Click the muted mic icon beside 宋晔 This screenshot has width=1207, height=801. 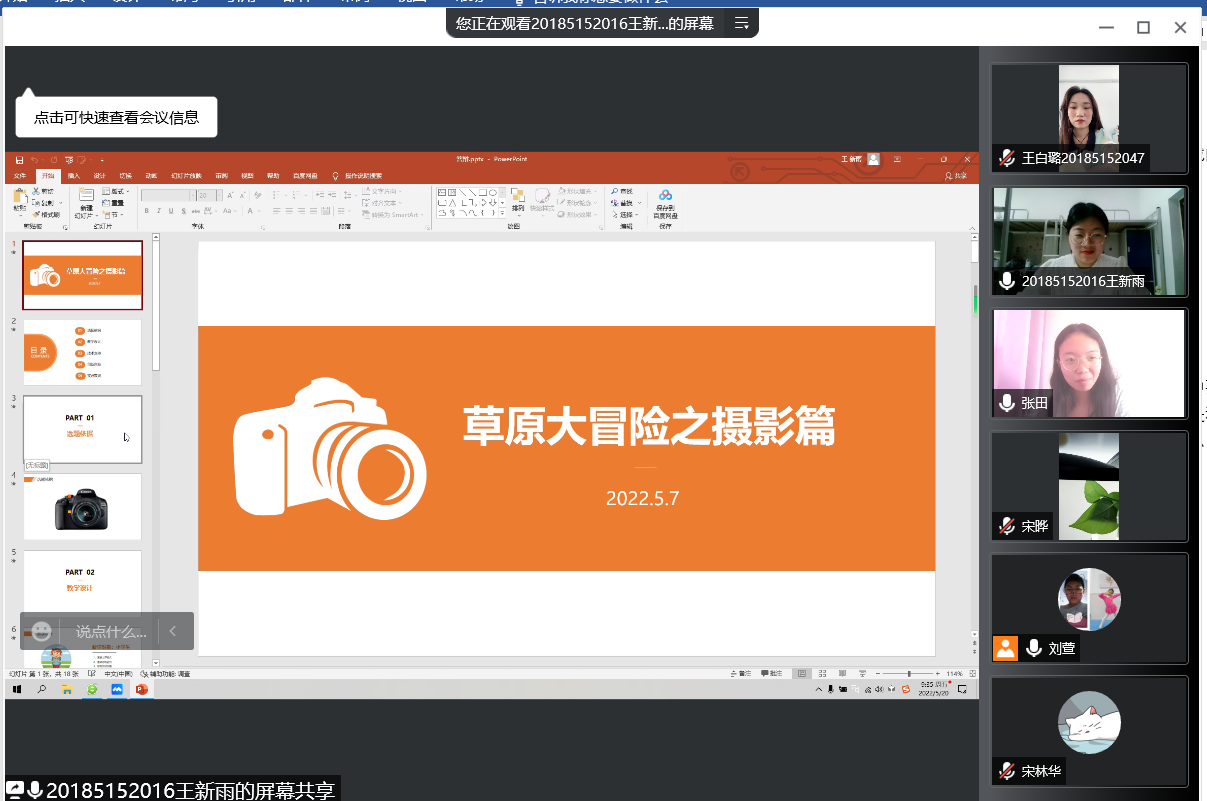pos(1006,526)
